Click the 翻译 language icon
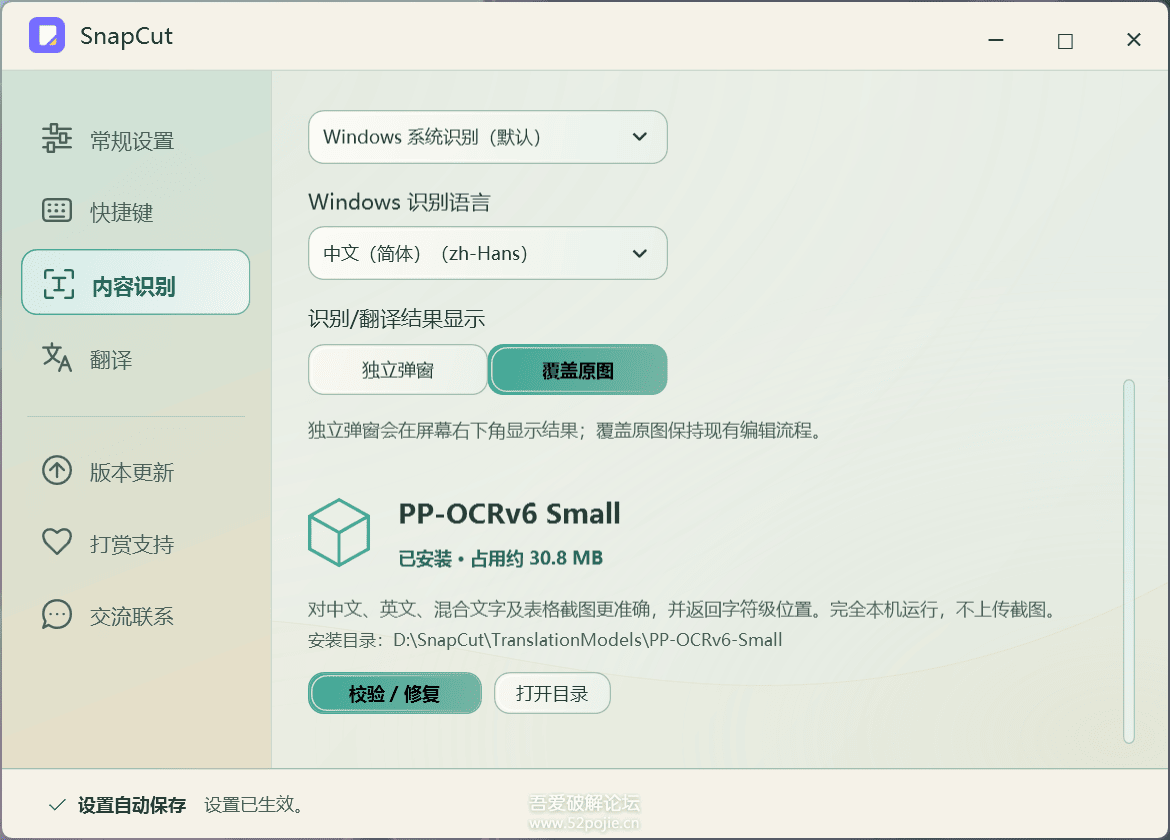Image resolution: width=1170 pixels, height=840 pixels. click(57, 357)
